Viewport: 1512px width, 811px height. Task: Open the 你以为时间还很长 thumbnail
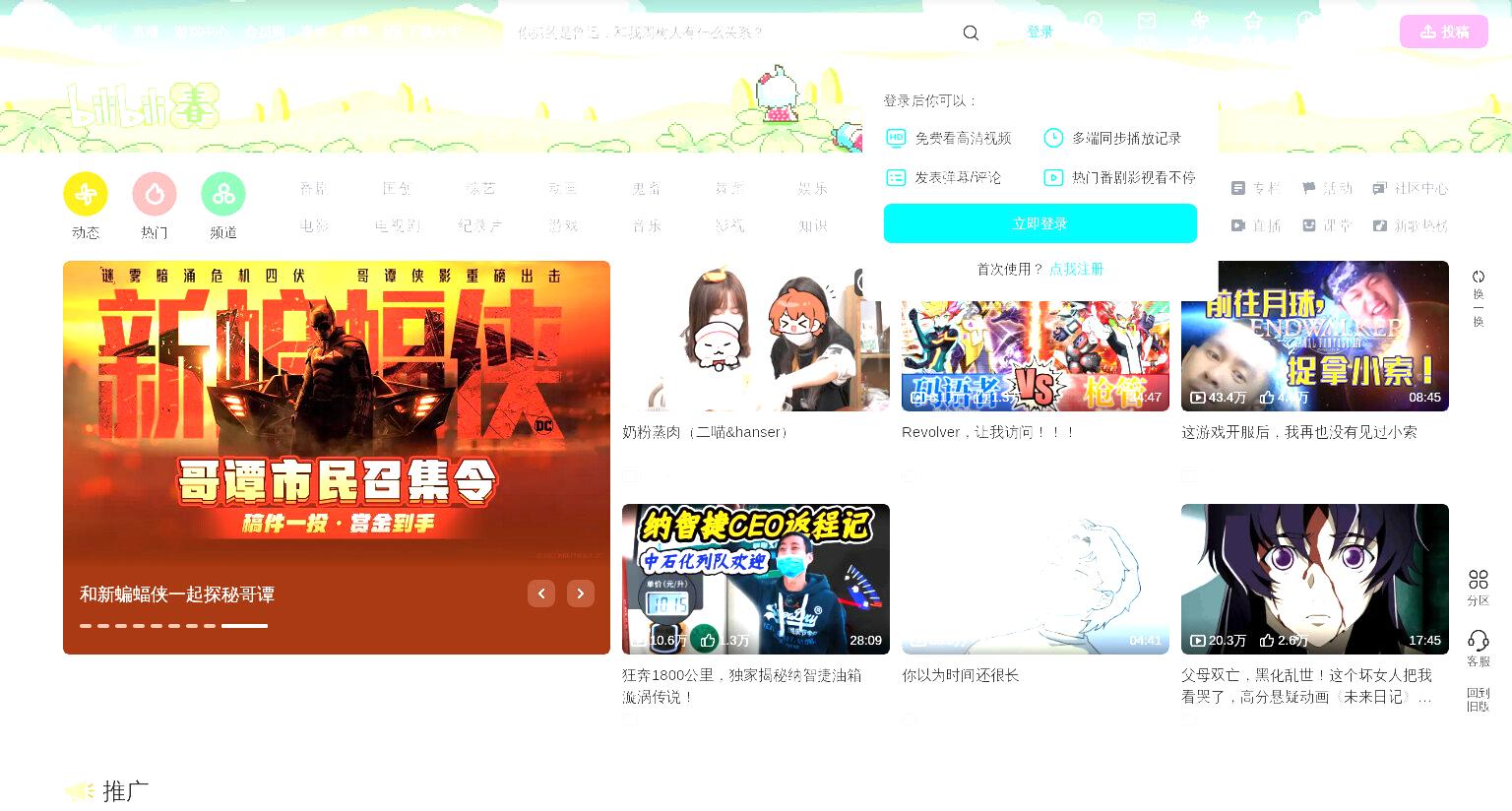click(1036, 579)
